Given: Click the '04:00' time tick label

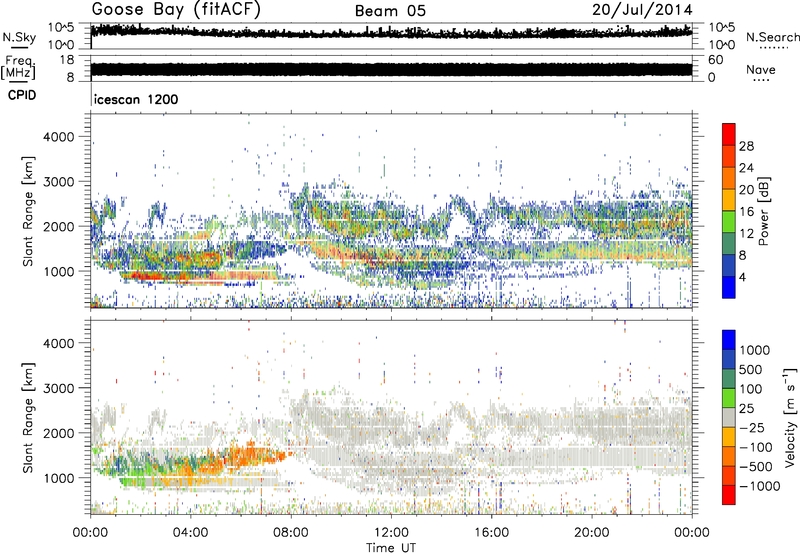Looking at the screenshot, I should click(x=191, y=533).
